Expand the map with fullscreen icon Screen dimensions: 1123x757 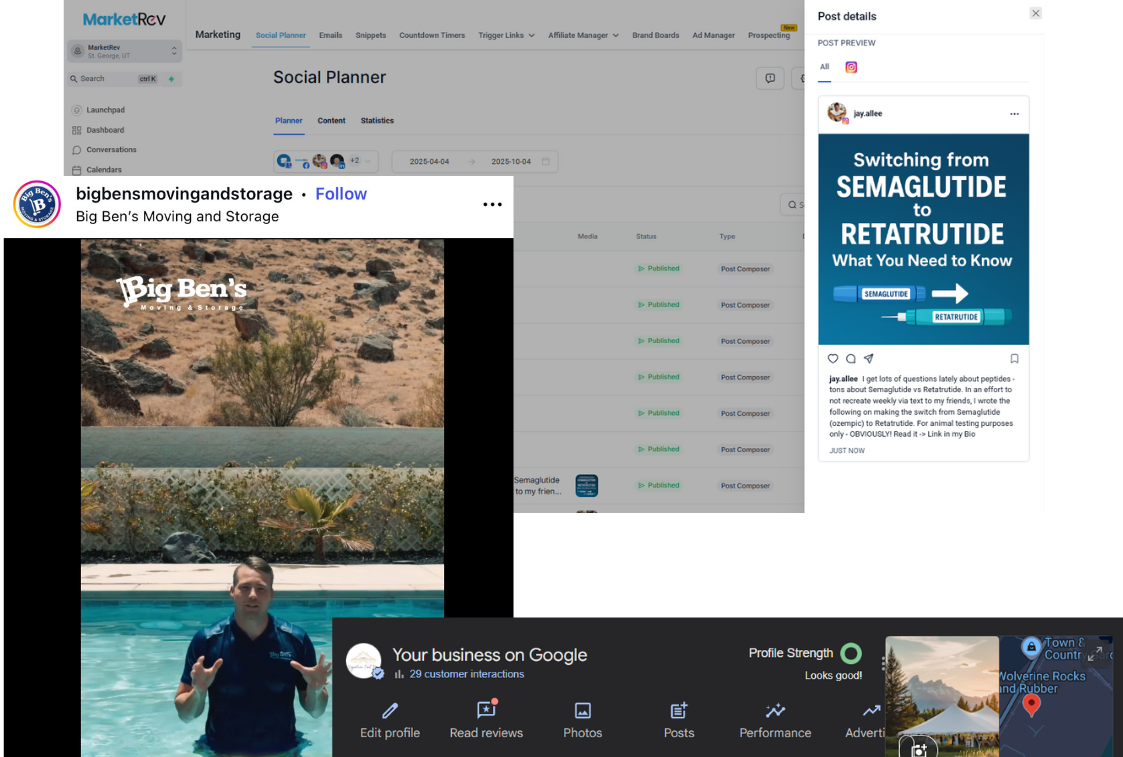[x=1095, y=653]
